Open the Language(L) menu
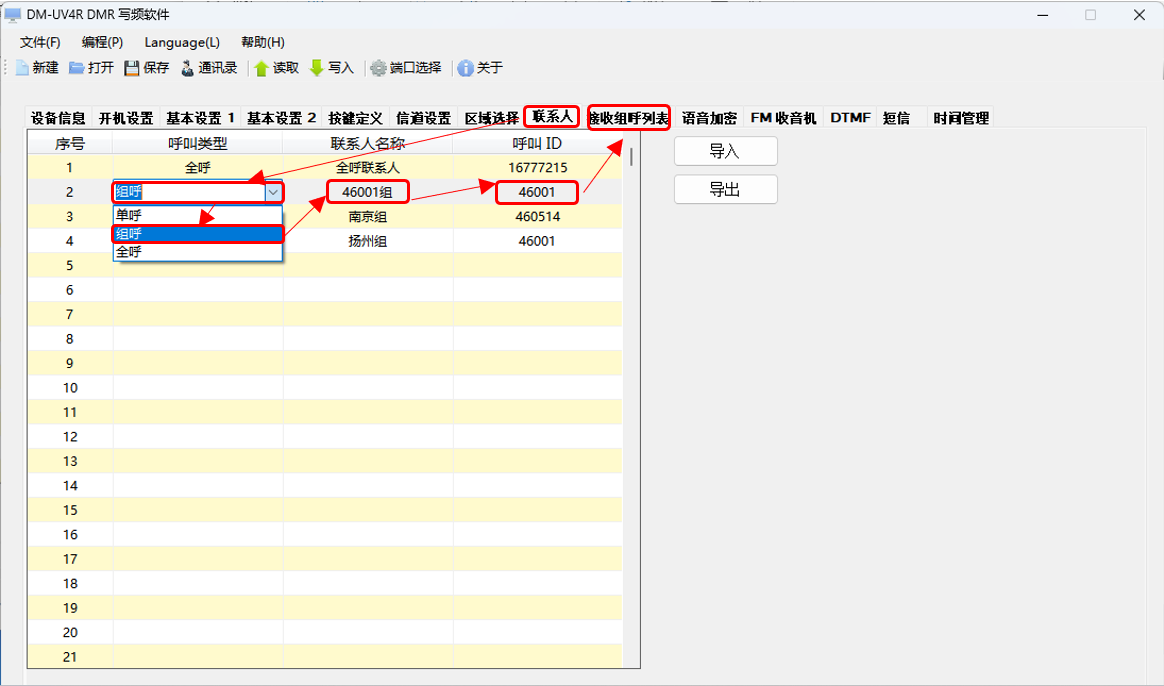 182,42
